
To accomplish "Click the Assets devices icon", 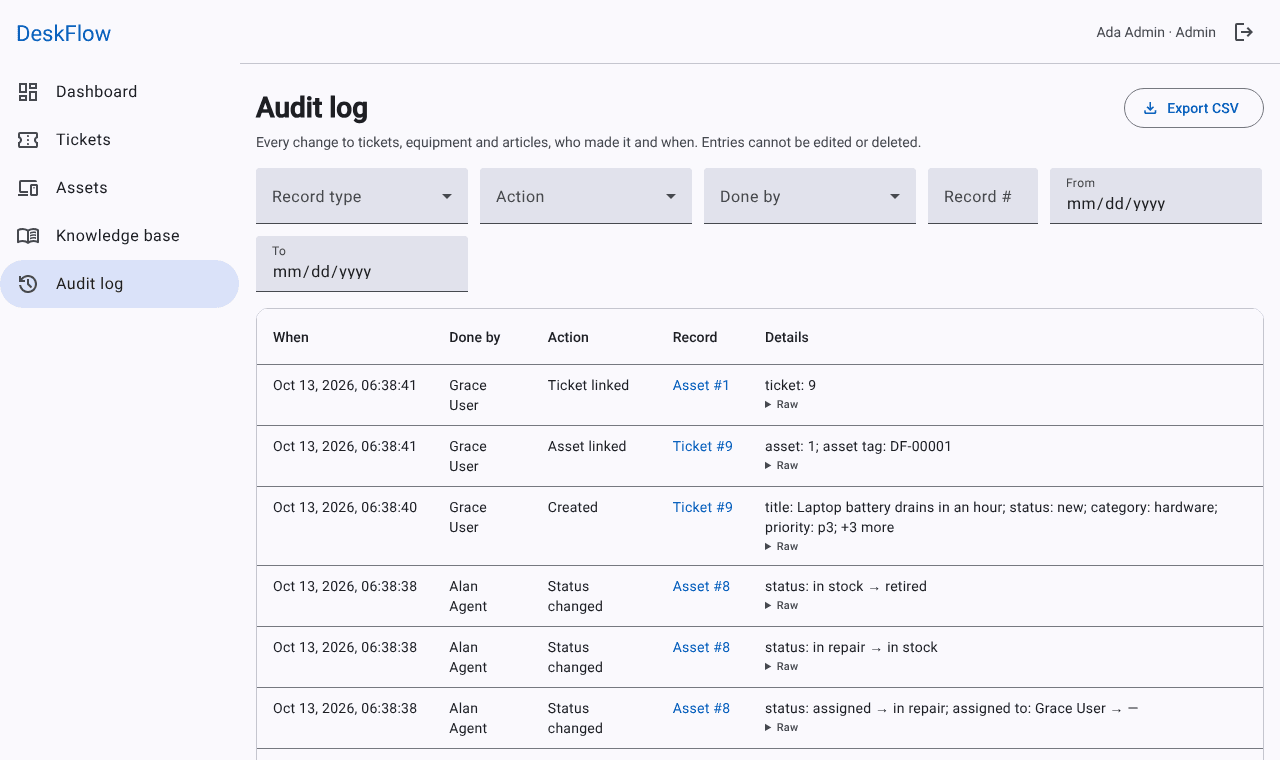I will [x=28, y=188].
